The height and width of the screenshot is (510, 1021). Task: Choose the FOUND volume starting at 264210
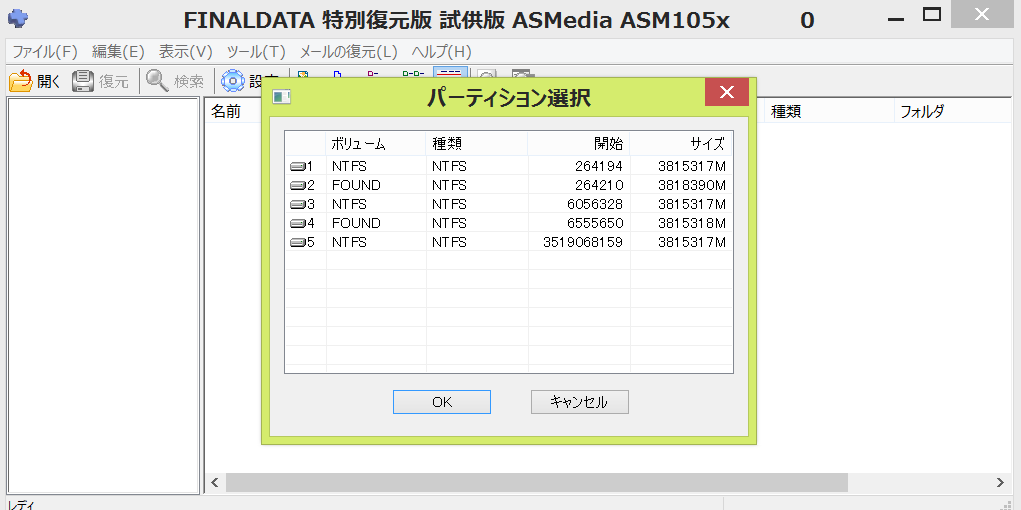pyautogui.click(x=356, y=185)
